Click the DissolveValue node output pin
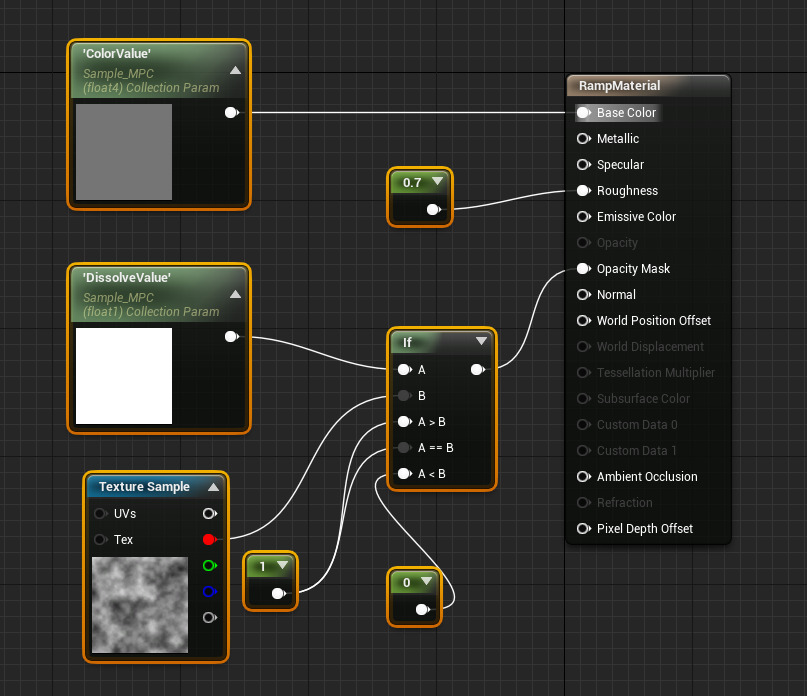Viewport: 807px width, 696px height. (x=231, y=337)
